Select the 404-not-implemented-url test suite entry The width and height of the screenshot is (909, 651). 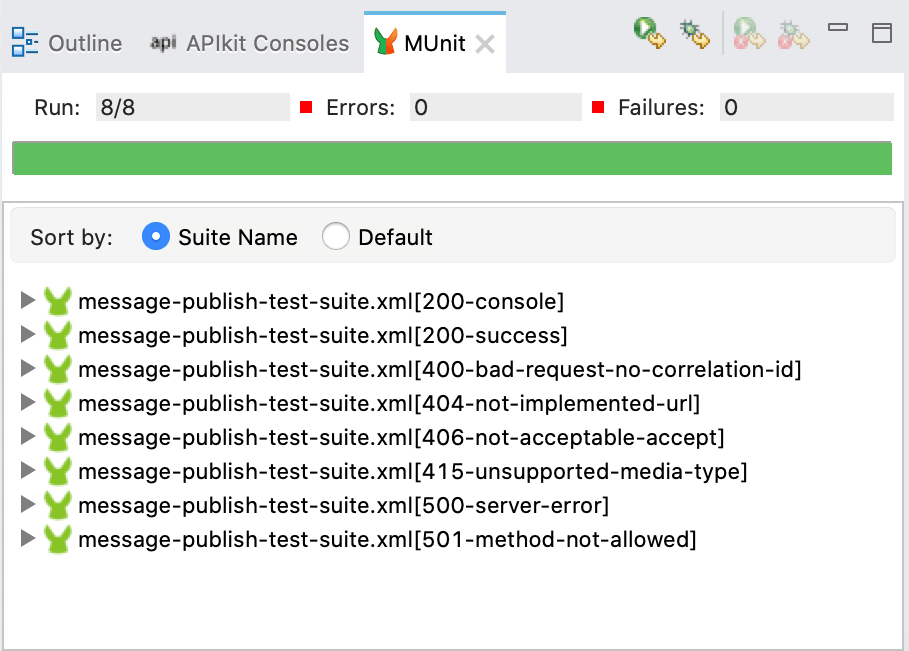pos(388,403)
